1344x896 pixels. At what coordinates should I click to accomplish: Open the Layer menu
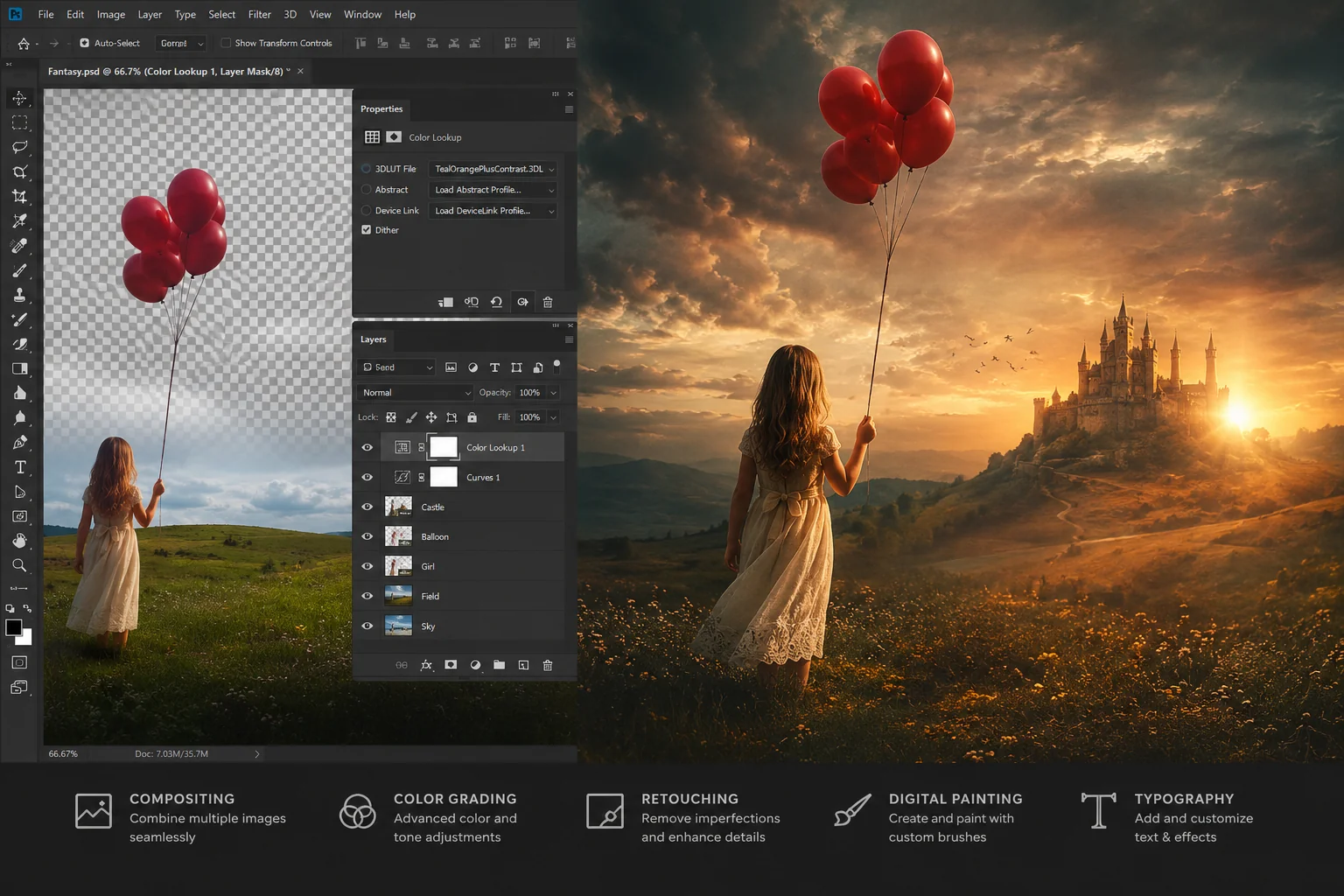click(x=150, y=14)
